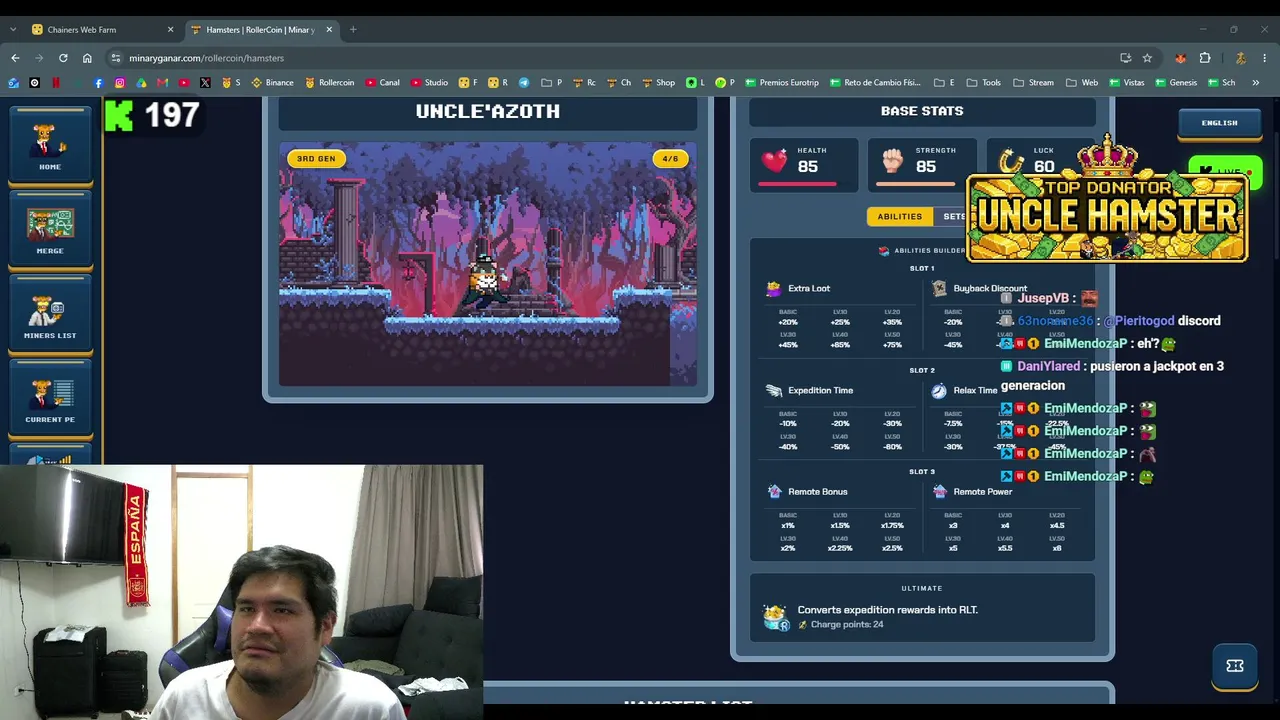
Task: Open the Chrome profile avatar
Action: [1241, 58]
